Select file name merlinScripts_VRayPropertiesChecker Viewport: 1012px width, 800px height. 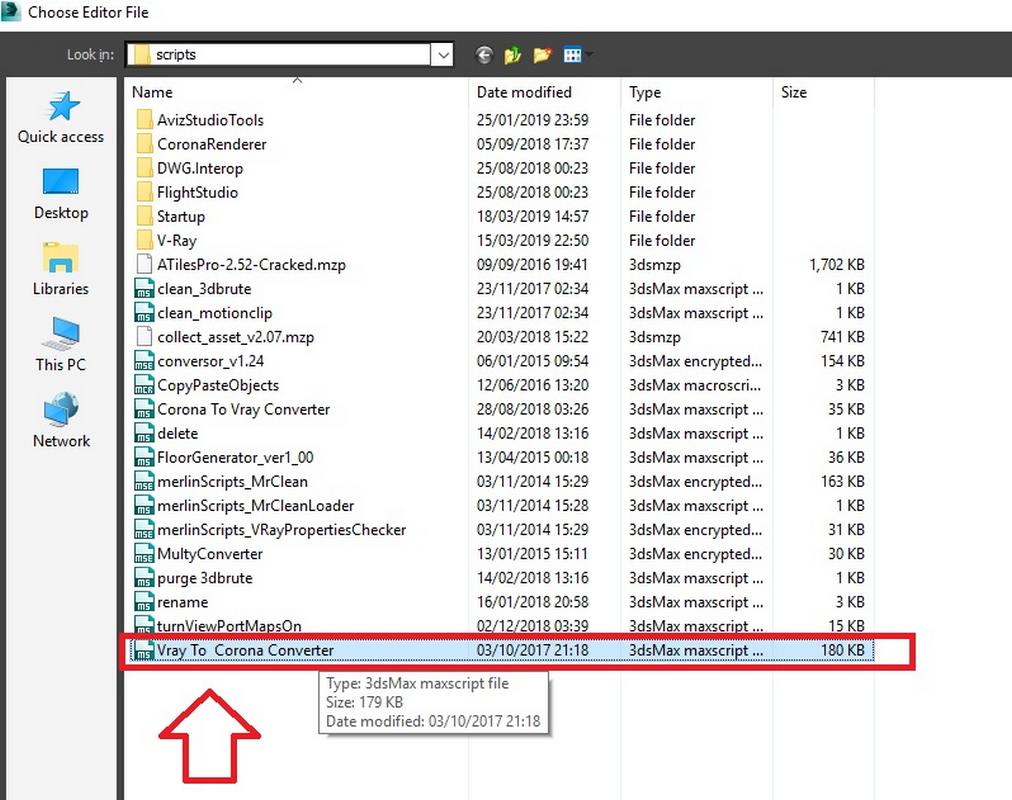pos(281,530)
